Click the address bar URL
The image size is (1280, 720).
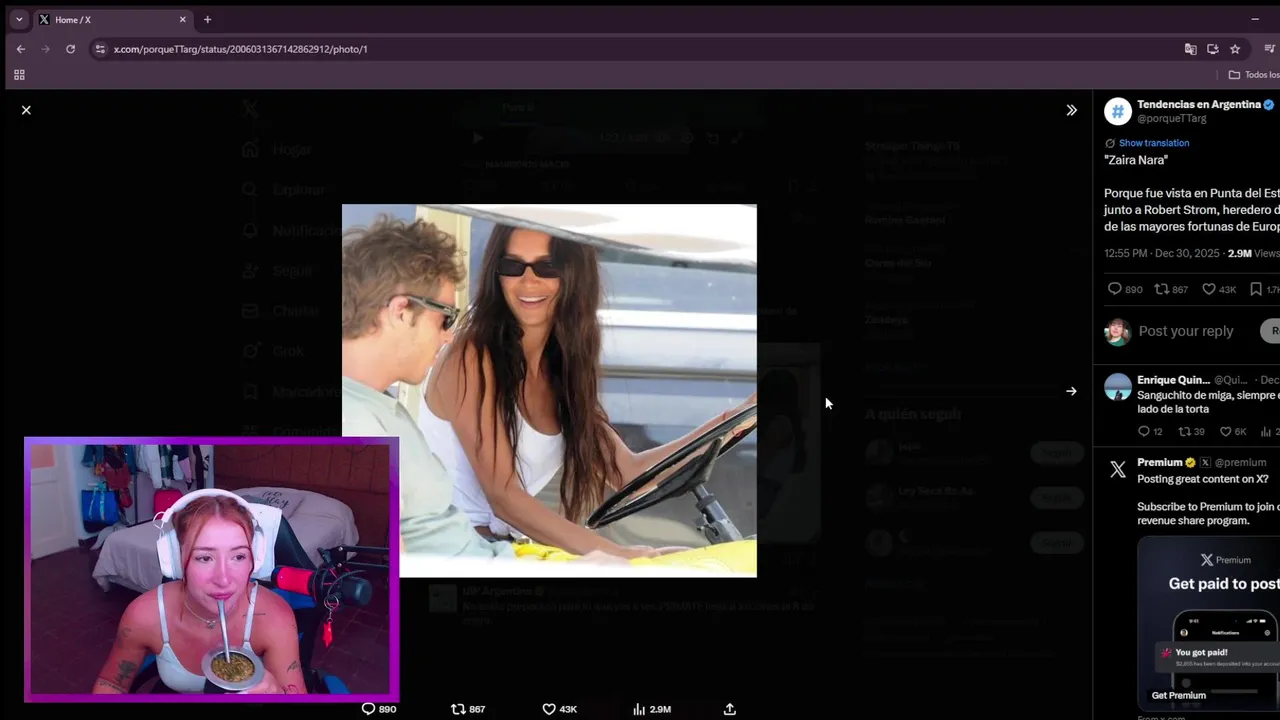tap(240, 49)
